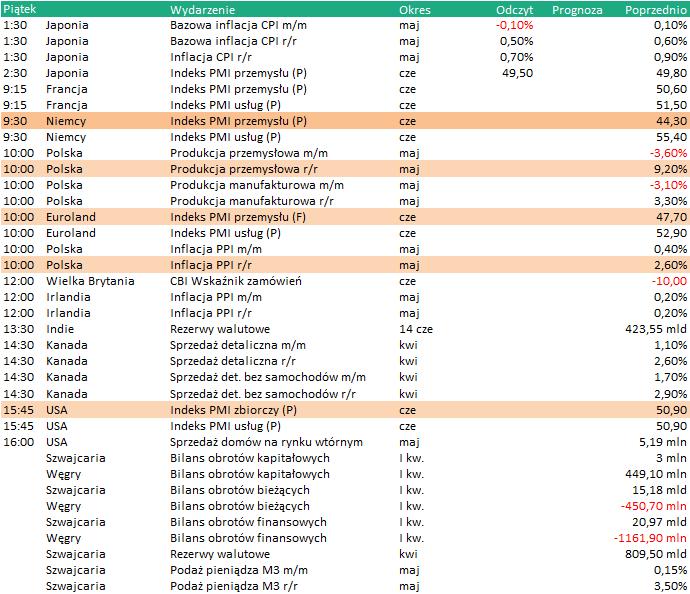The image size is (690, 594).
Task: Click the '449,10 mln' Węgry value
Action: pyautogui.click(x=656, y=474)
